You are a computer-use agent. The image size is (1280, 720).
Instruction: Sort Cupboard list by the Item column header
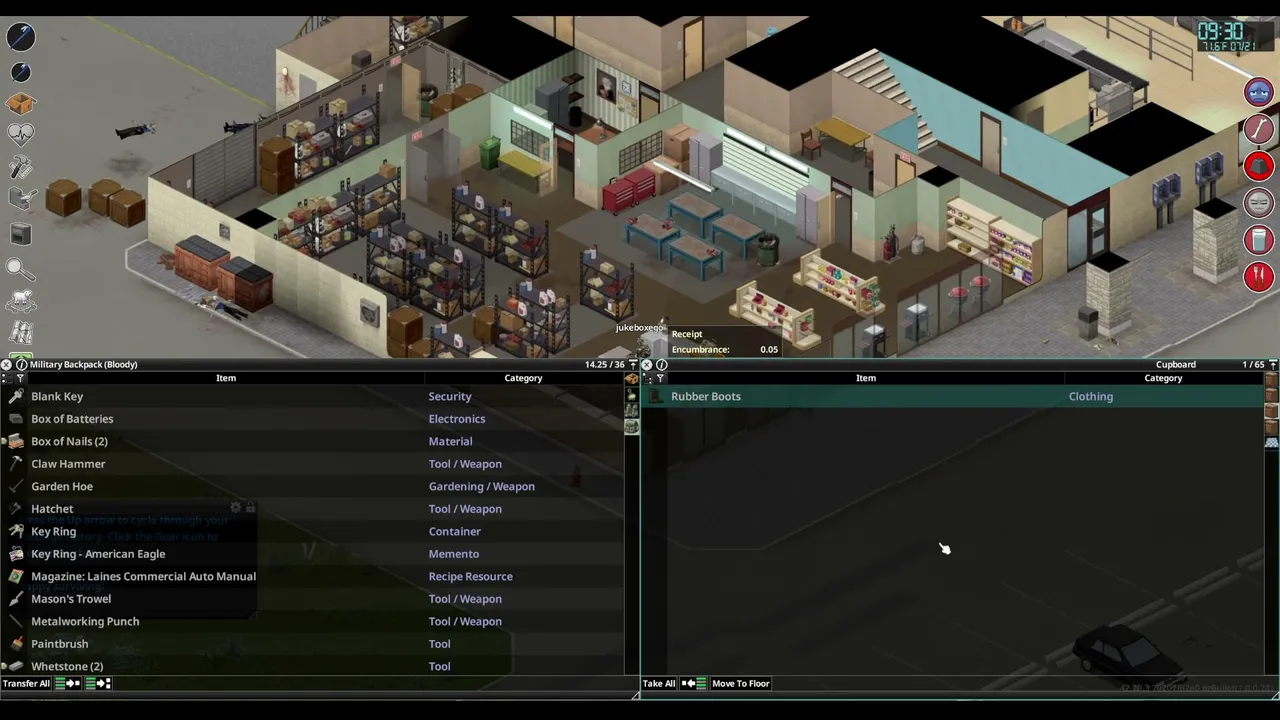coord(866,378)
